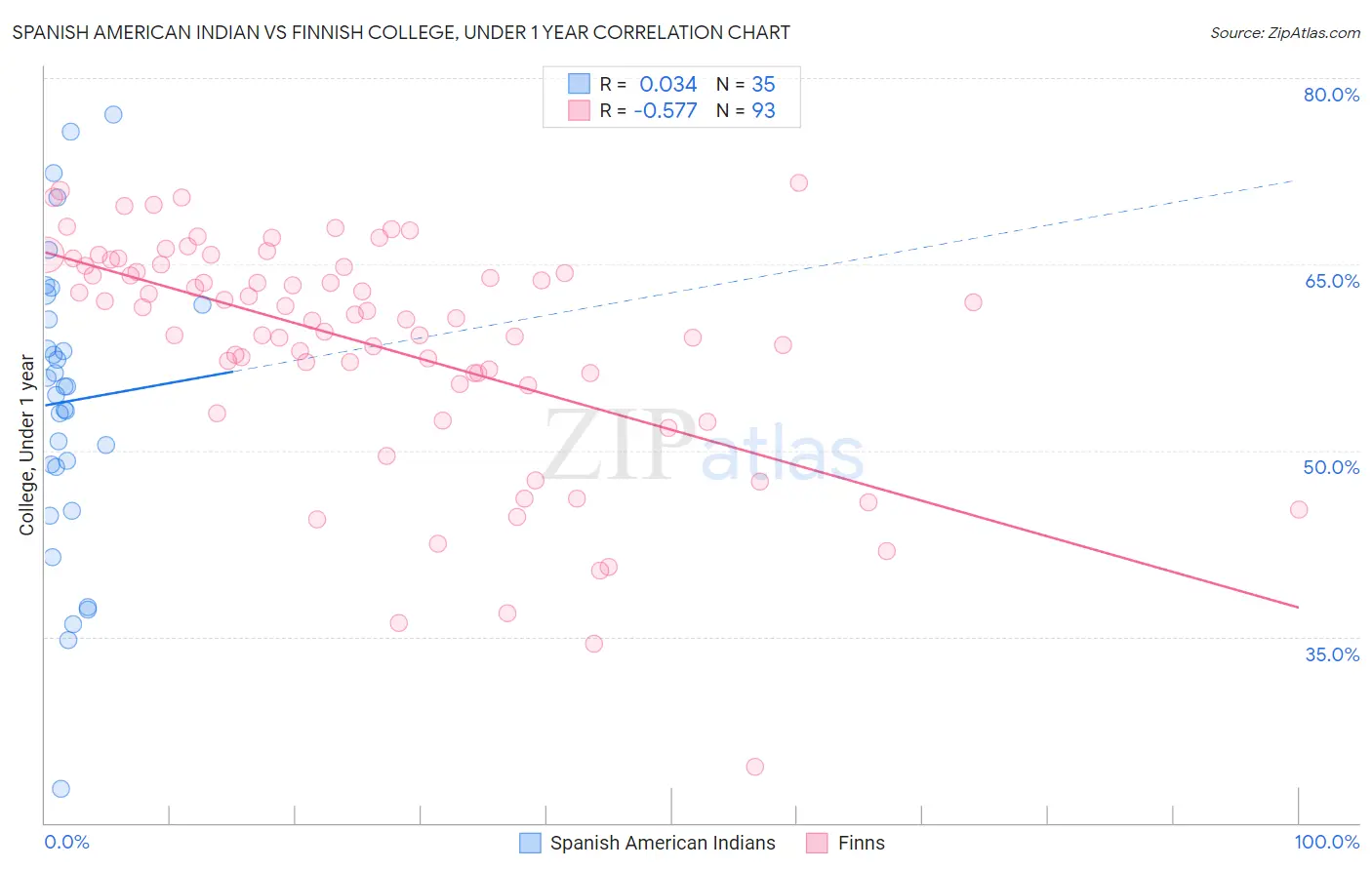Click the Spanish American Indians legend label
Image resolution: width=1372 pixels, height=870 pixels.
click(663, 843)
